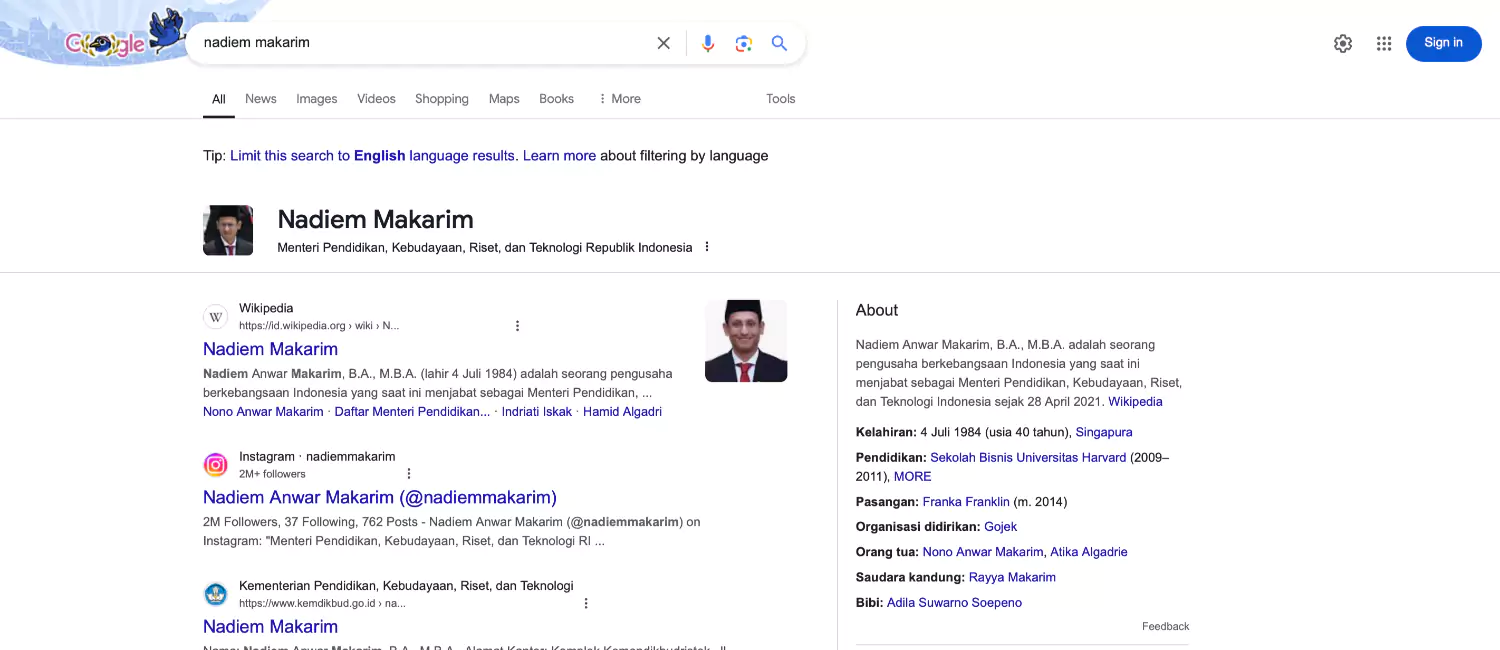
Task: Click Atika Algadrie parent link
Action: pyautogui.click(x=1089, y=552)
